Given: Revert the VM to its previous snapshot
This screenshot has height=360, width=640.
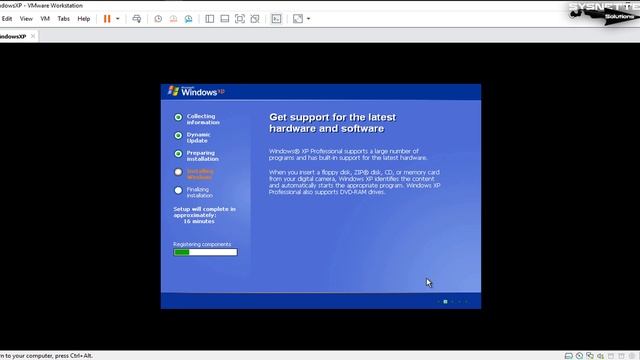Looking at the screenshot, I should pos(173,19).
